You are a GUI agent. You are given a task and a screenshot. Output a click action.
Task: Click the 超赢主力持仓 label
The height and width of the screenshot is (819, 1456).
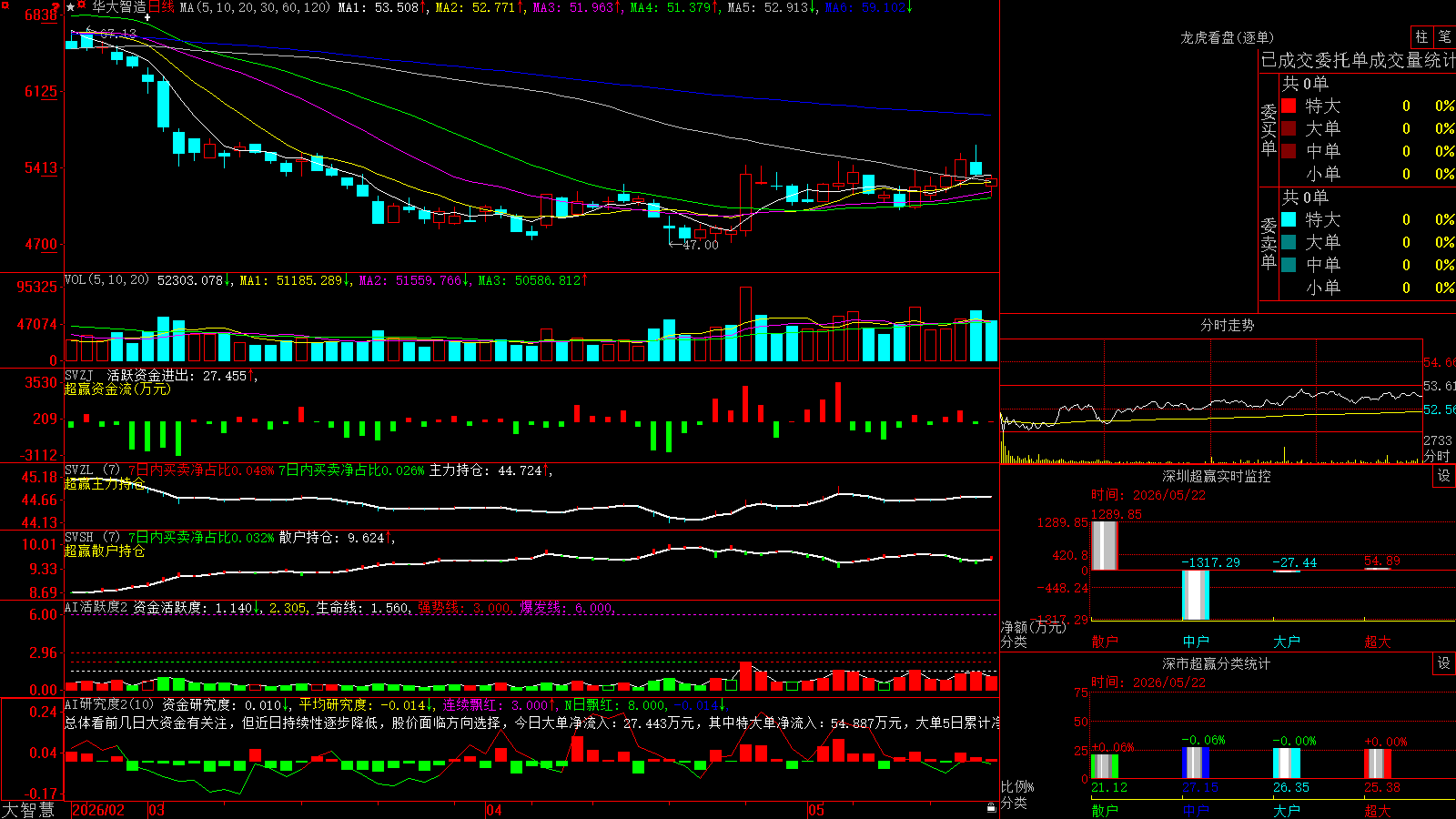(x=105, y=484)
